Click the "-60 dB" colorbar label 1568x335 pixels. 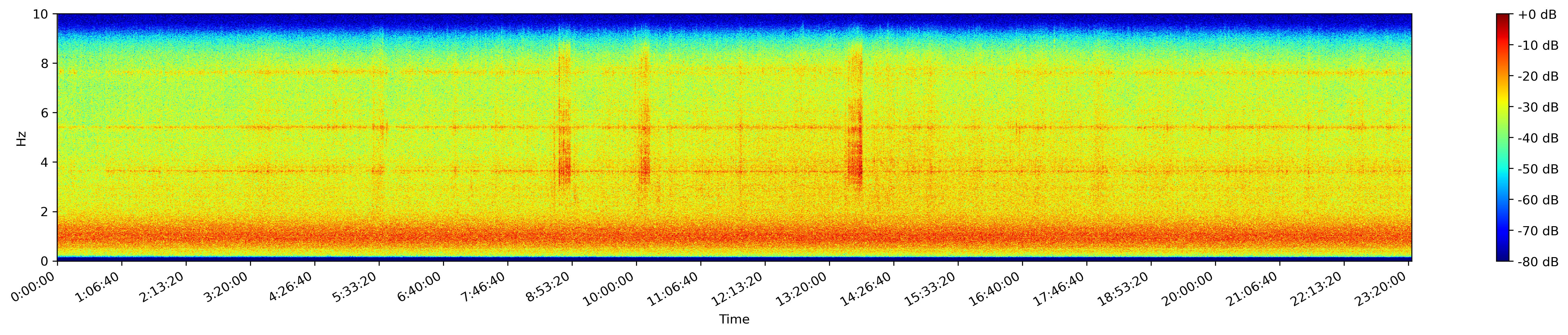(1538, 200)
